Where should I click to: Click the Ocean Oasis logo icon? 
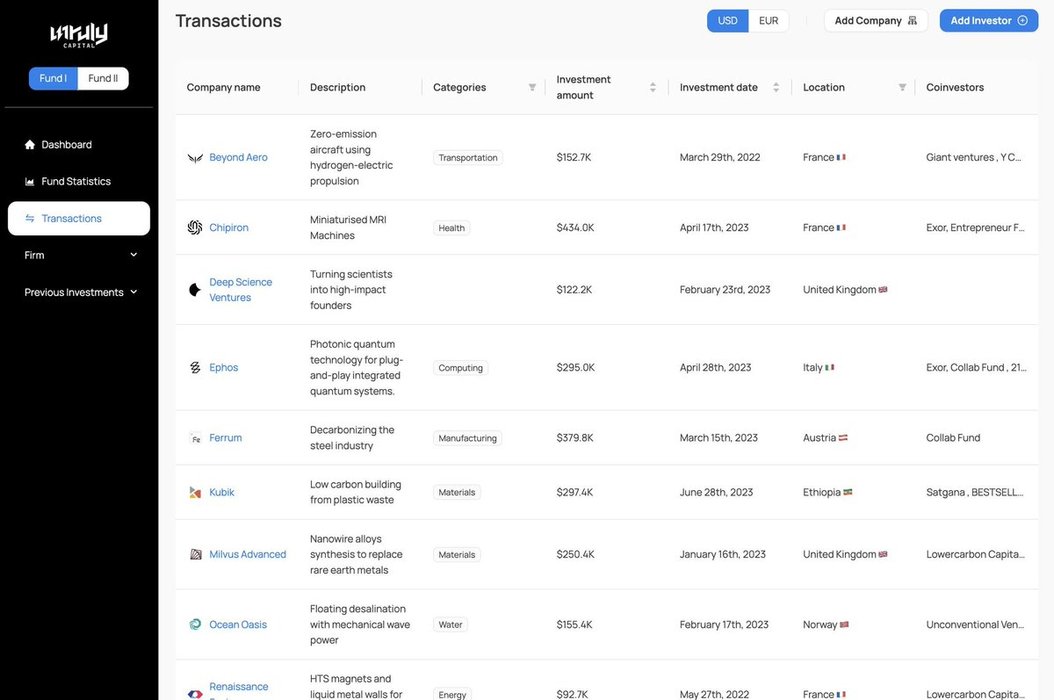coord(195,625)
